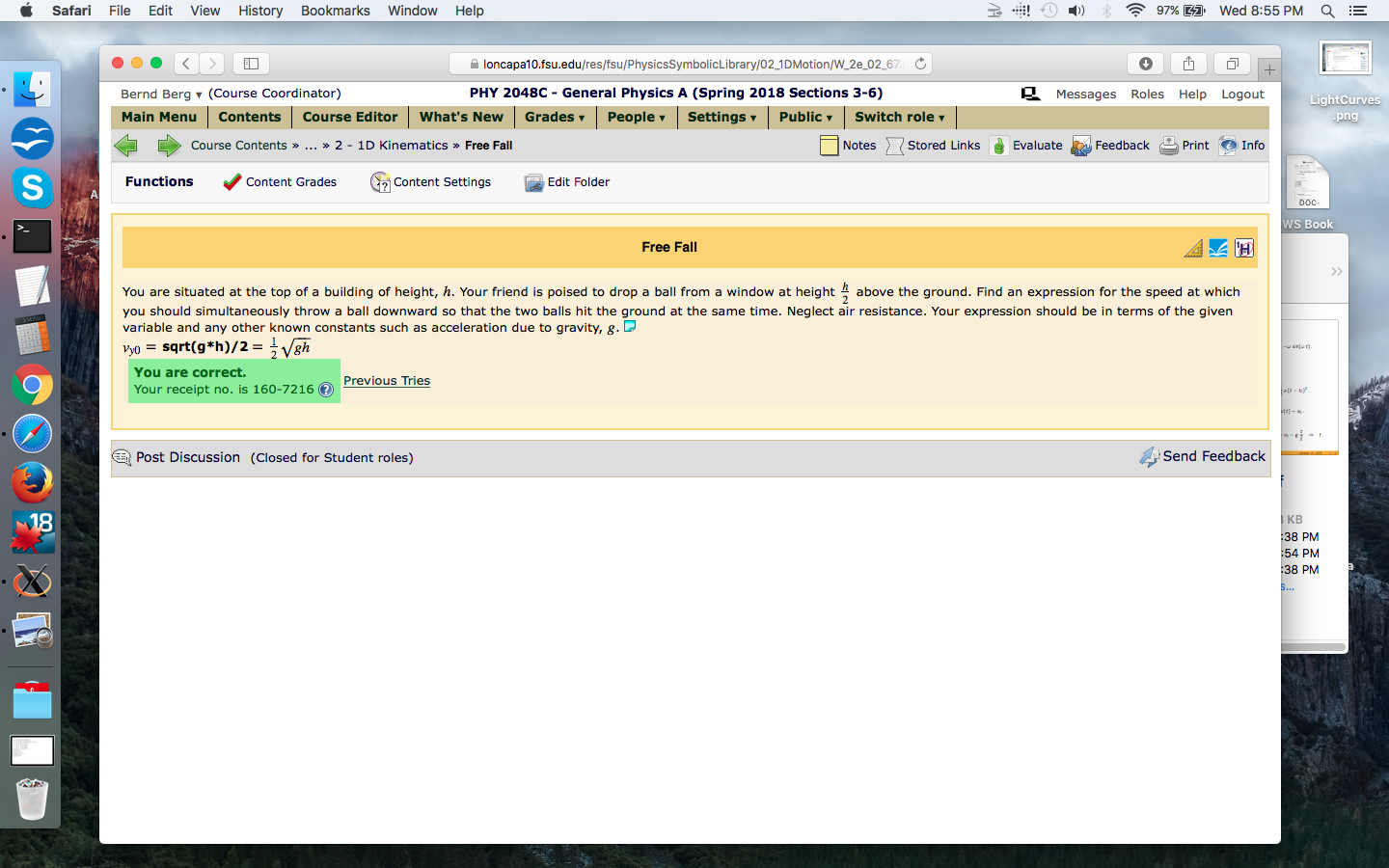Click the Safari address bar
This screenshot has width=1389, height=868.
pos(691,64)
